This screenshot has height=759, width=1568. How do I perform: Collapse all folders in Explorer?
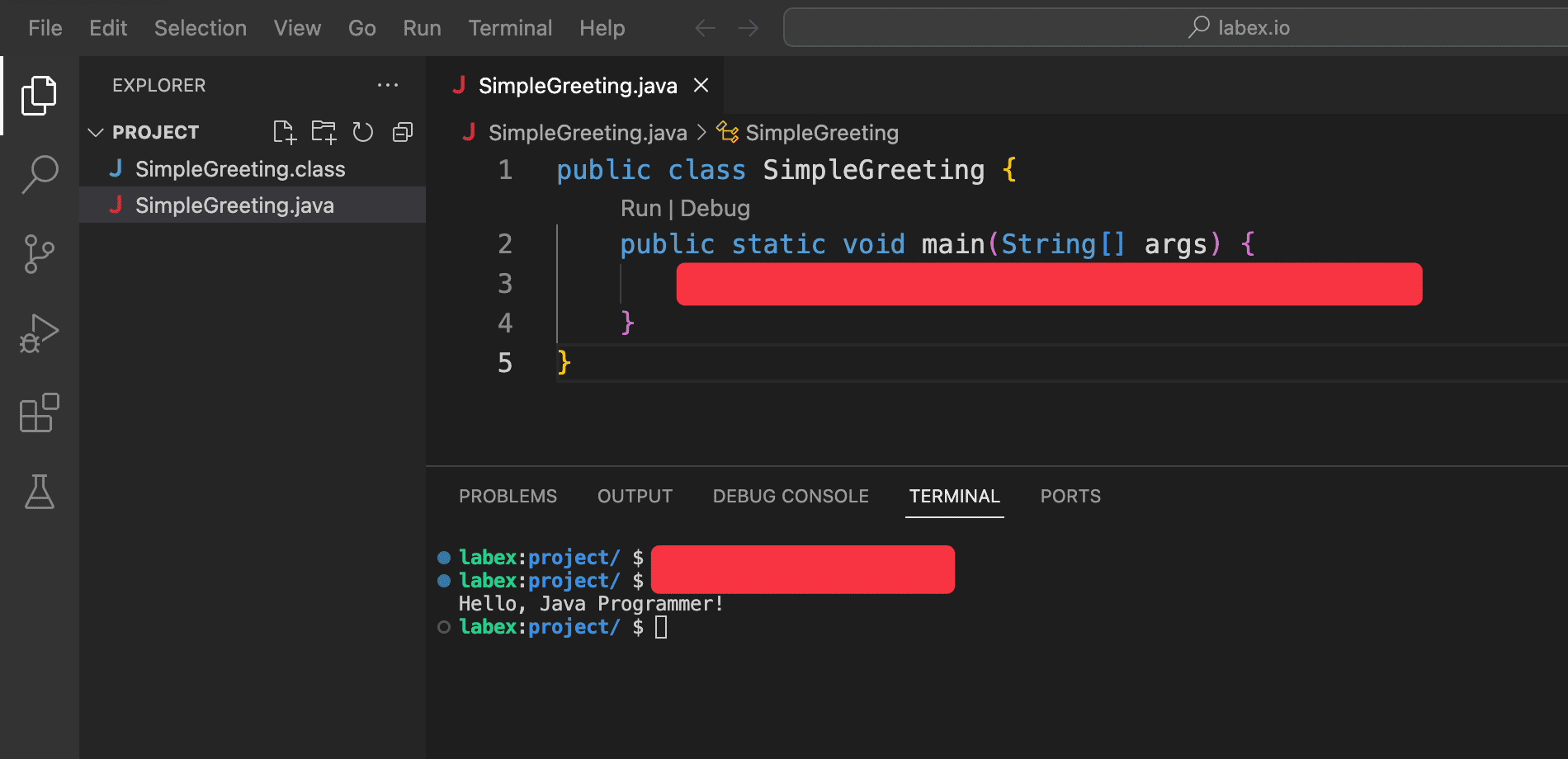pos(403,132)
